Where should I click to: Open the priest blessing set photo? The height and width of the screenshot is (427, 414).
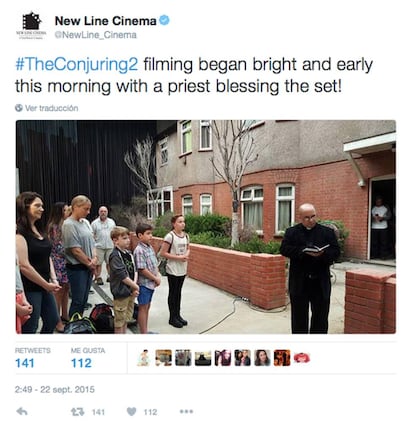206,227
